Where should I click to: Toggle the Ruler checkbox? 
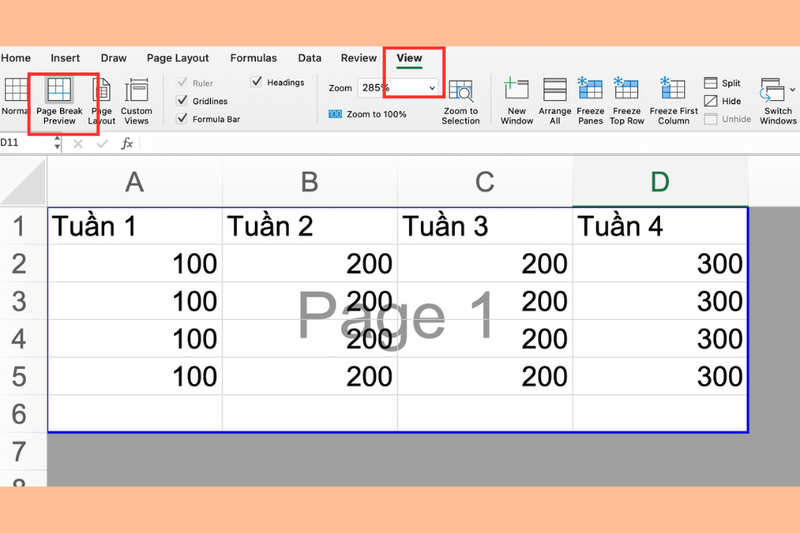tap(182, 82)
